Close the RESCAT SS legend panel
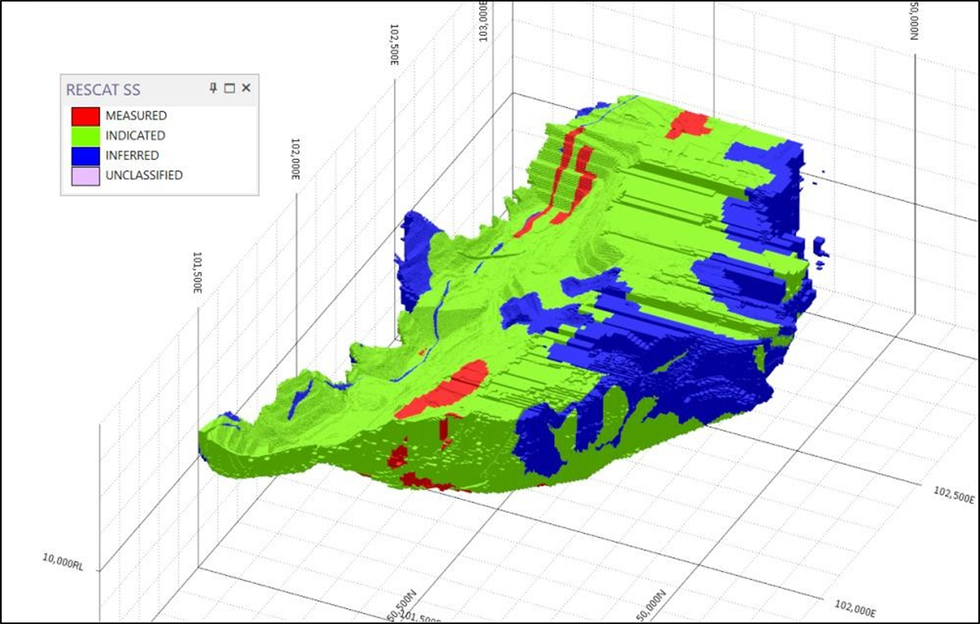980x624 pixels. [x=246, y=89]
